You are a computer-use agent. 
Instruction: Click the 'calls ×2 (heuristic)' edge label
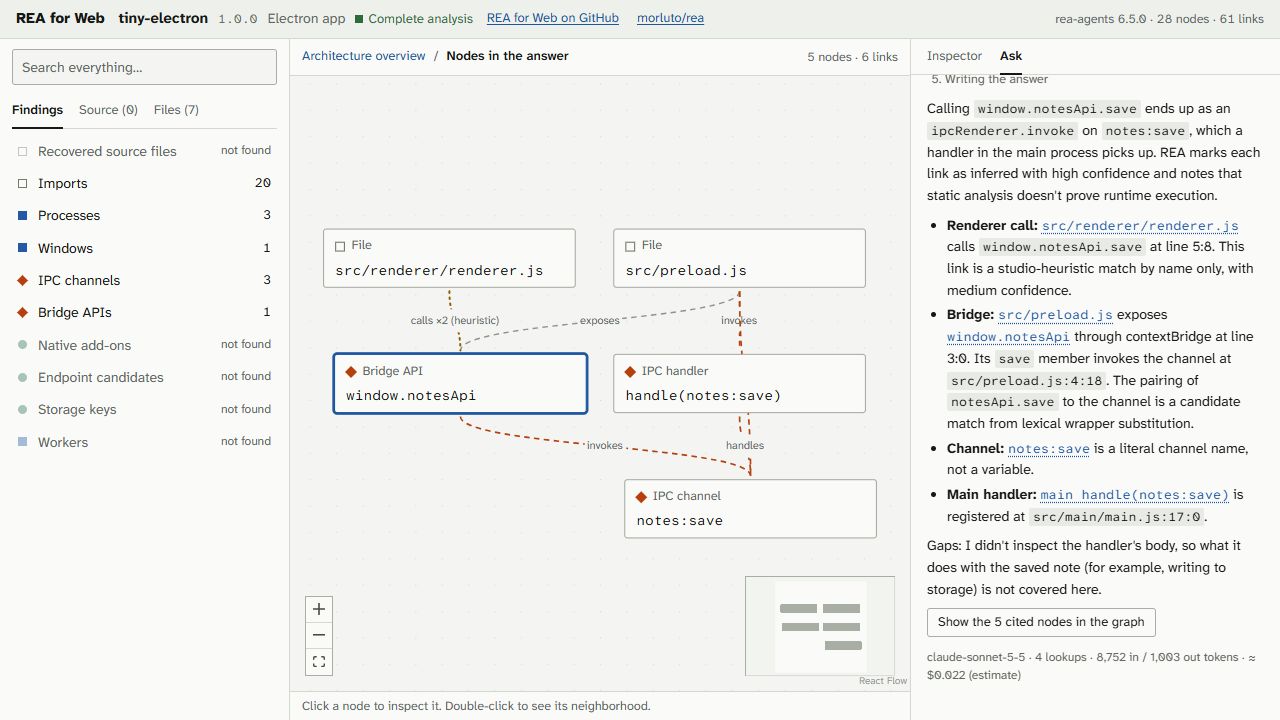(x=454, y=321)
